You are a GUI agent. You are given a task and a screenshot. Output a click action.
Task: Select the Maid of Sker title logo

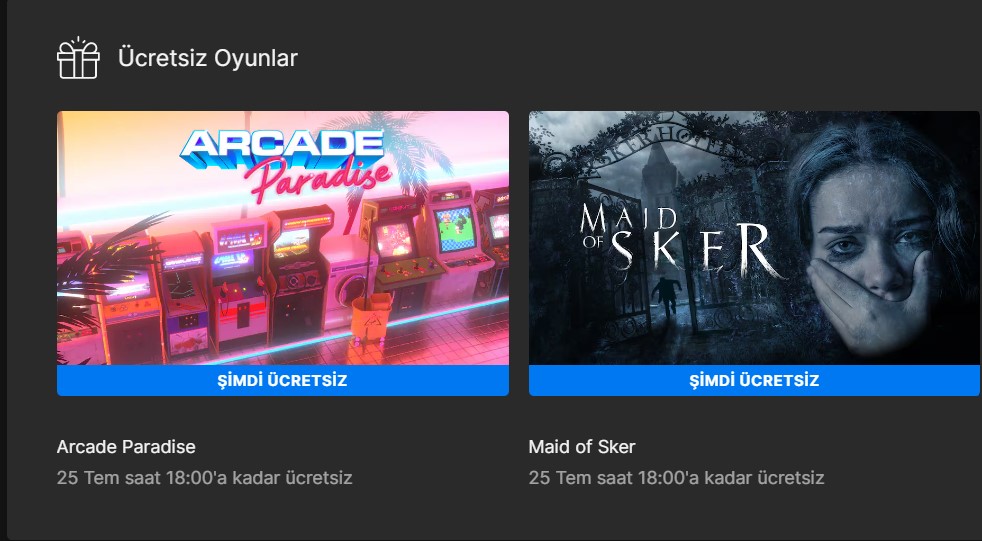tap(681, 242)
